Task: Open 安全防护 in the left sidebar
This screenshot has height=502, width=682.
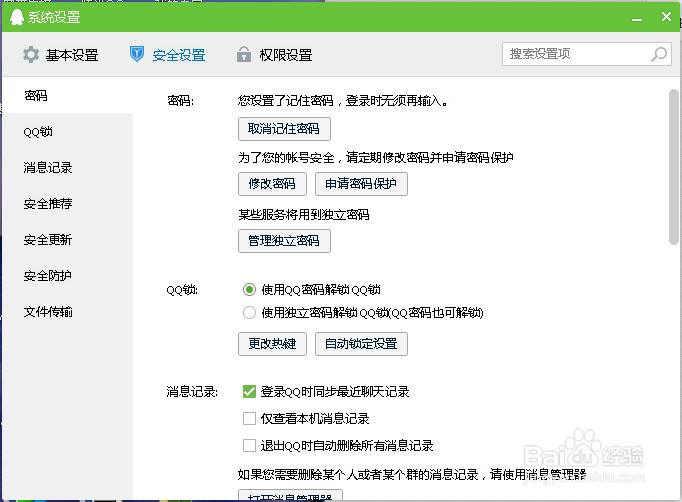Action: pos(67,276)
